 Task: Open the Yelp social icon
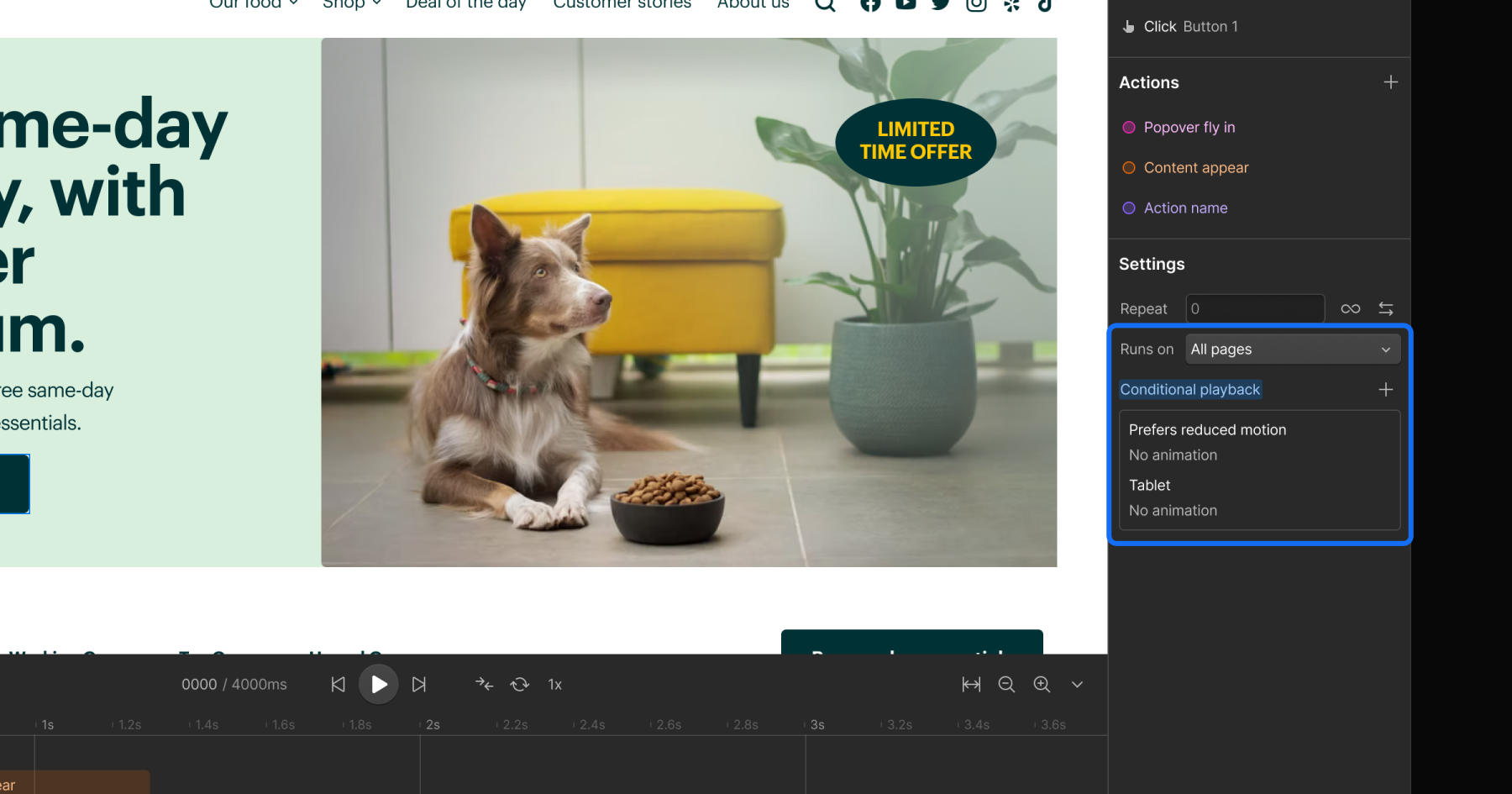tap(1011, 4)
